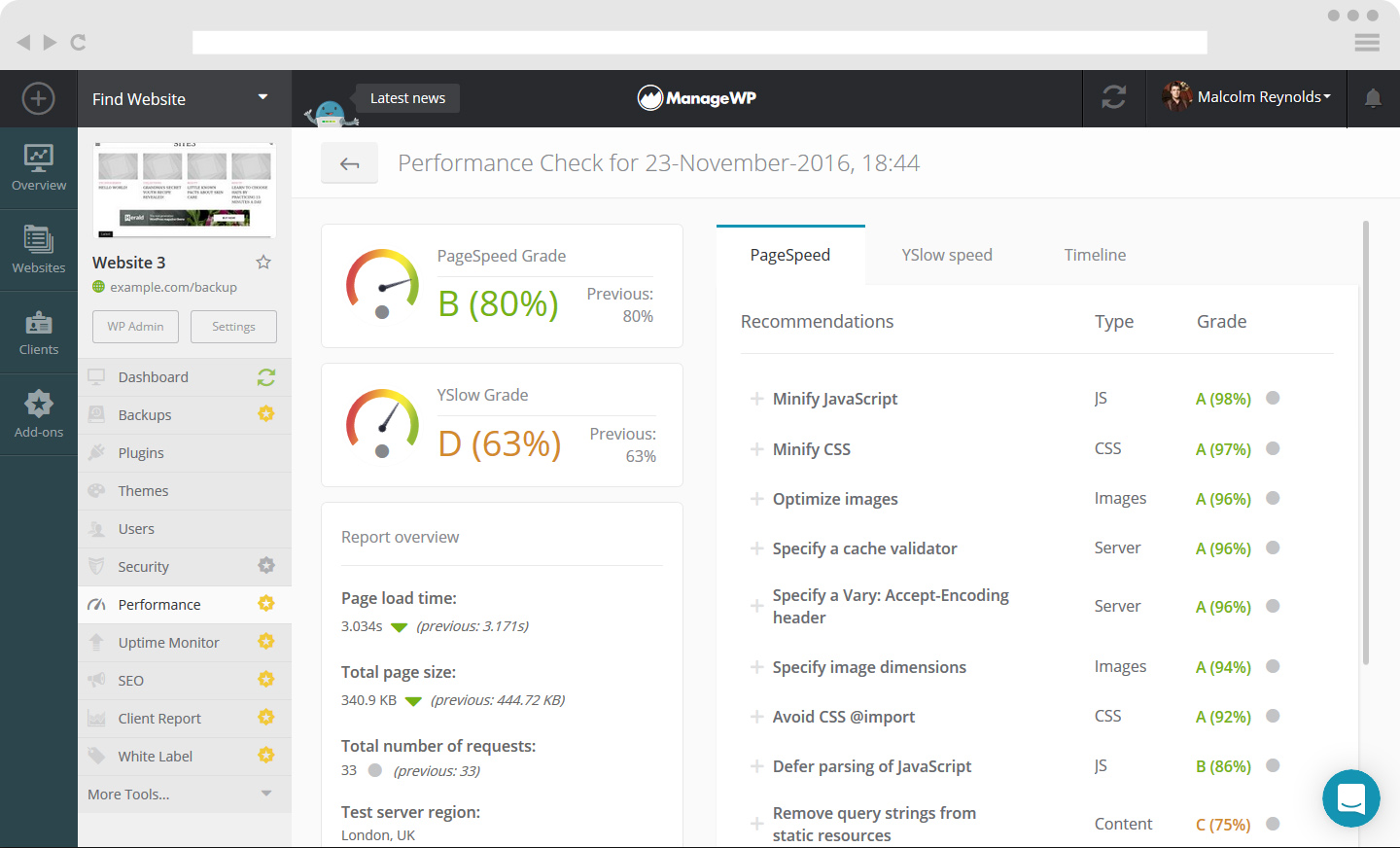Switch to the YSlow speed tab

[x=946, y=254]
